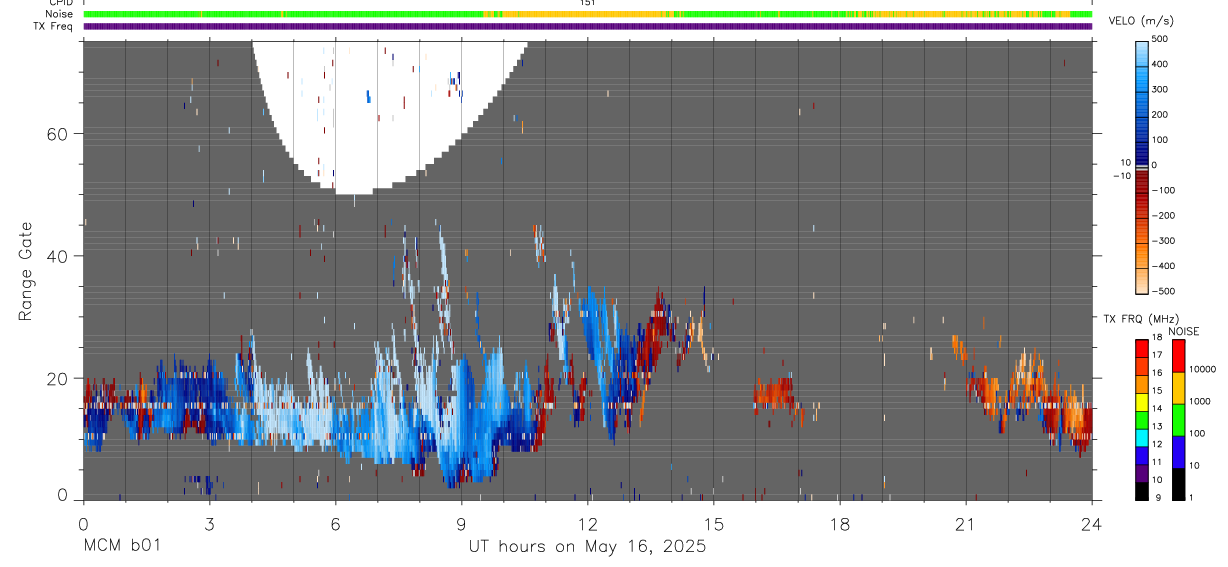Click the green-orange Noise strip above the plot
1228x567 pixels.
click(x=587, y=14)
